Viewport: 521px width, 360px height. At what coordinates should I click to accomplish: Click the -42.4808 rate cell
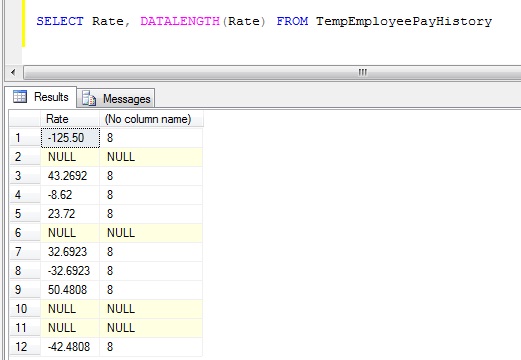pos(70,347)
